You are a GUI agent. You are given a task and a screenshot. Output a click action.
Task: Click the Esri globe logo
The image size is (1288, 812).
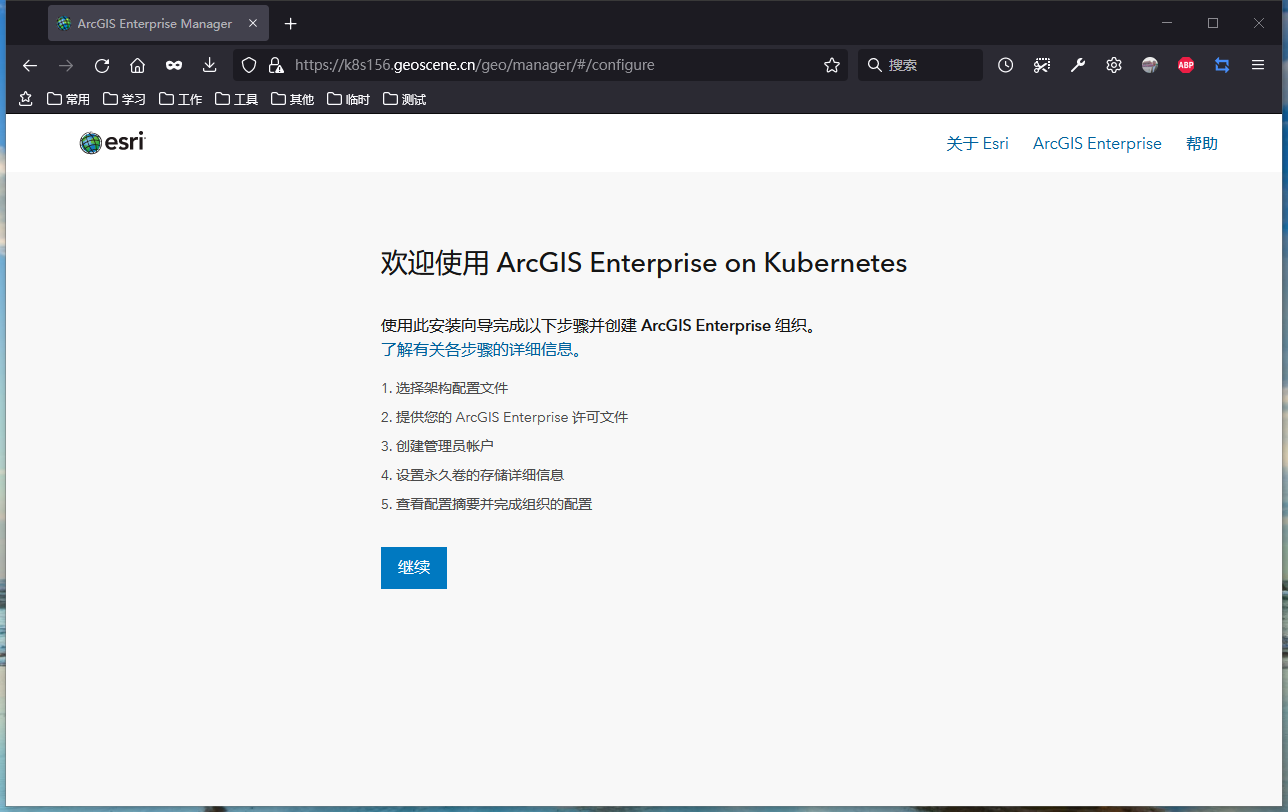click(112, 143)
